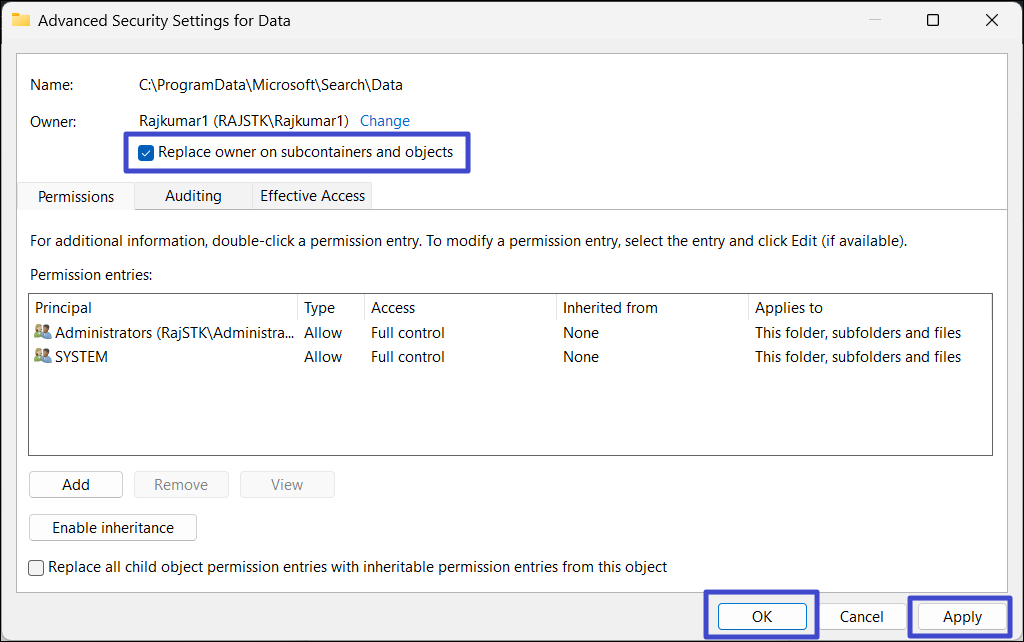This screenshot has height=642, width=1024.
Task: Uncheck Replace owner on subcontainers and objects
Action: click(146, 153)
